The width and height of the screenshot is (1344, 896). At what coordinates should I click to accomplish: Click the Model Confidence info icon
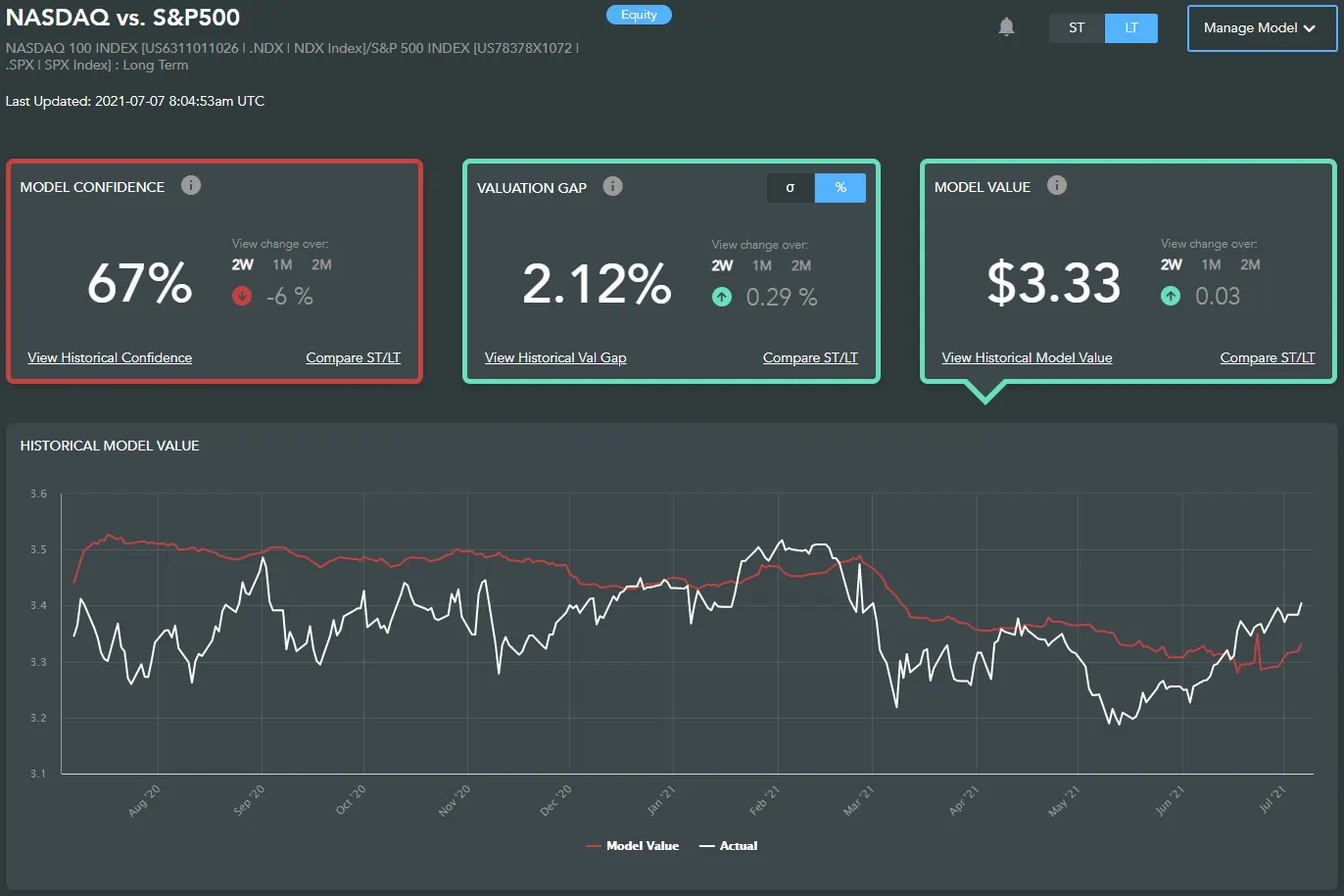[x=191, y=185]
